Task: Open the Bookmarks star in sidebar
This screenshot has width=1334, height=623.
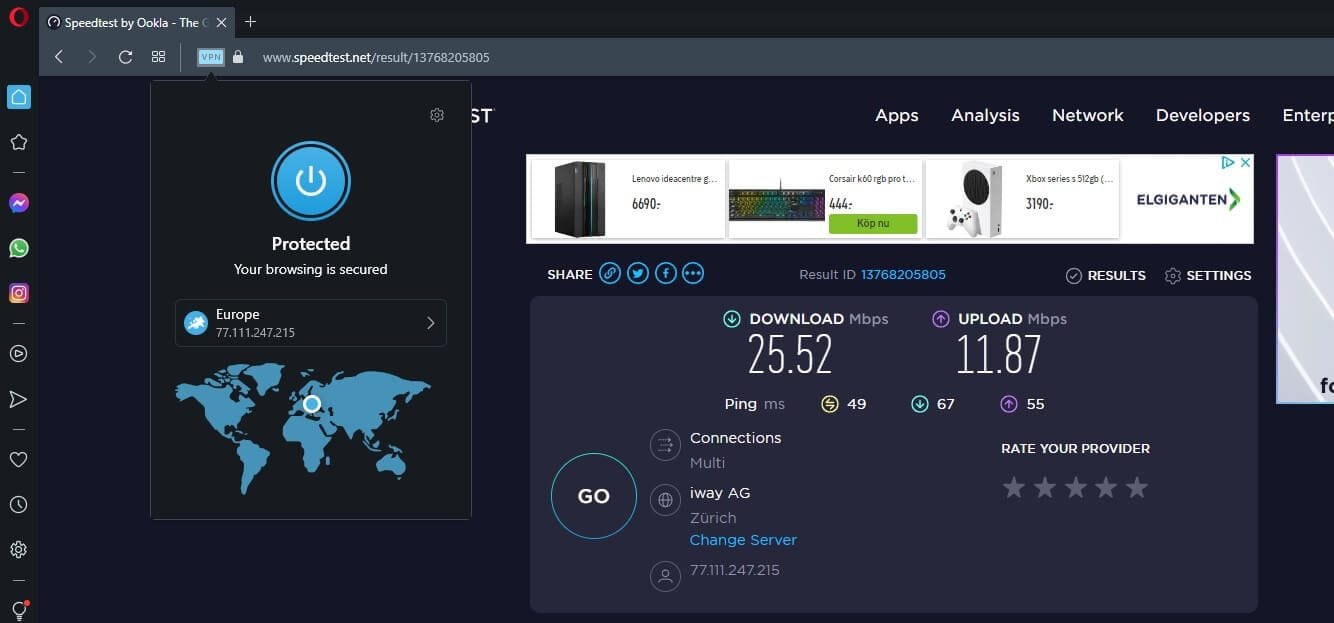Action: 18,143
